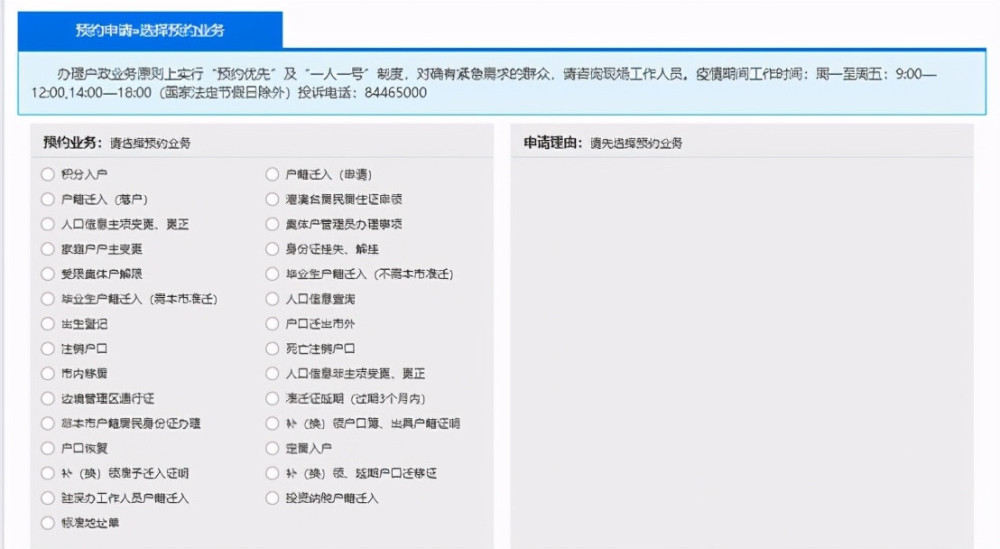Image resolution: width=1000 pixels, height=549 pixels.
Task: Pick the 港澳台居民居住证申领 option
Action: coord(272,199)
